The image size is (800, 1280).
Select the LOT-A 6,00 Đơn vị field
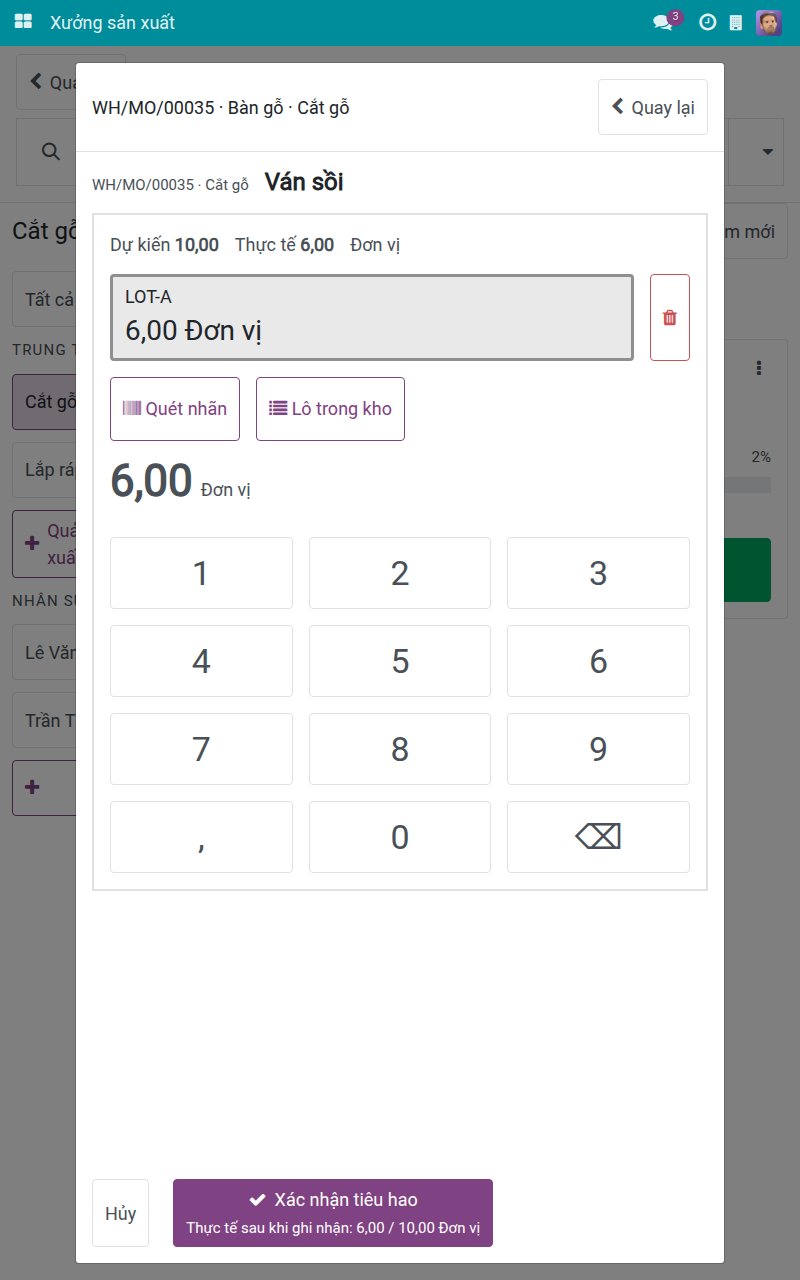[x=372, y=317]
